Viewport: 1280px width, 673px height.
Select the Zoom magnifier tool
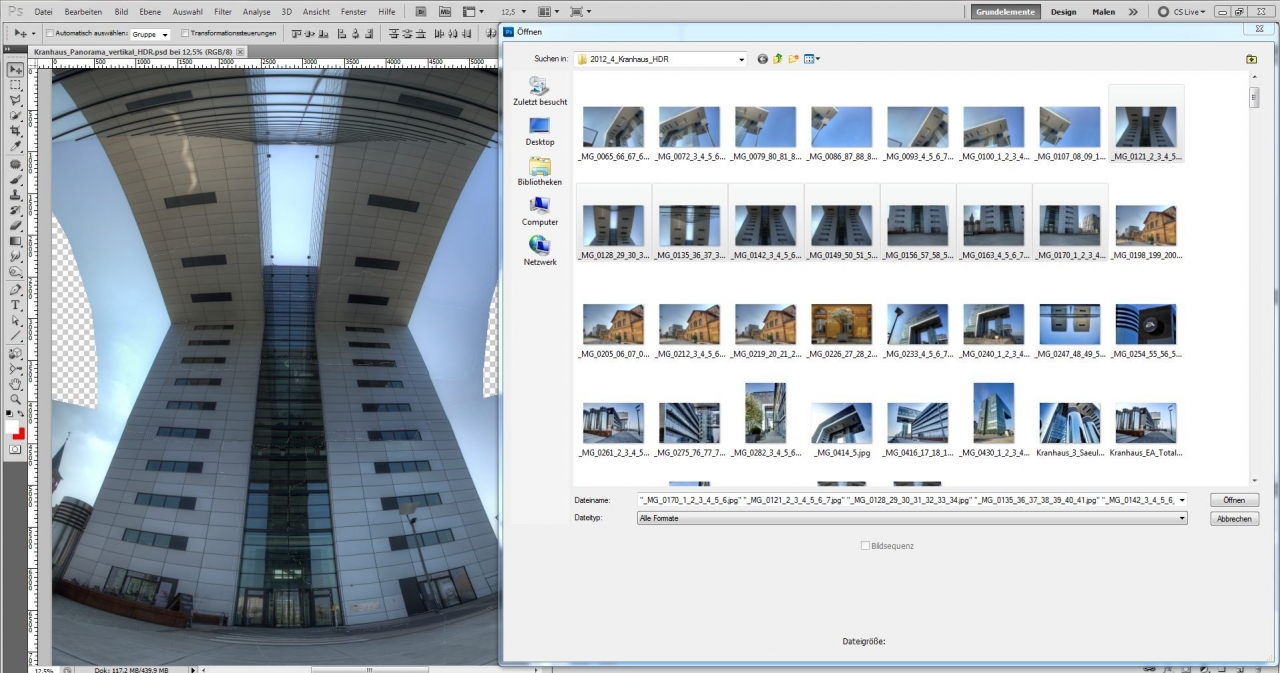click(16, 399)
